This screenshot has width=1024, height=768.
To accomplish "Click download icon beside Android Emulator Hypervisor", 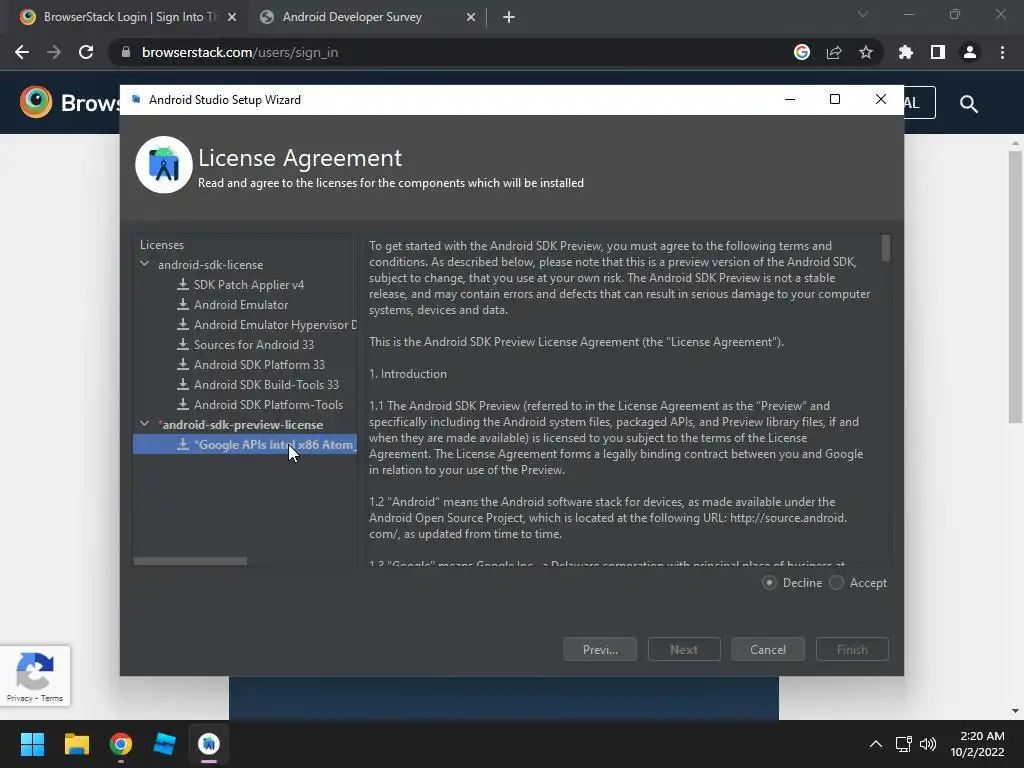I will click(x=183, y=325).
